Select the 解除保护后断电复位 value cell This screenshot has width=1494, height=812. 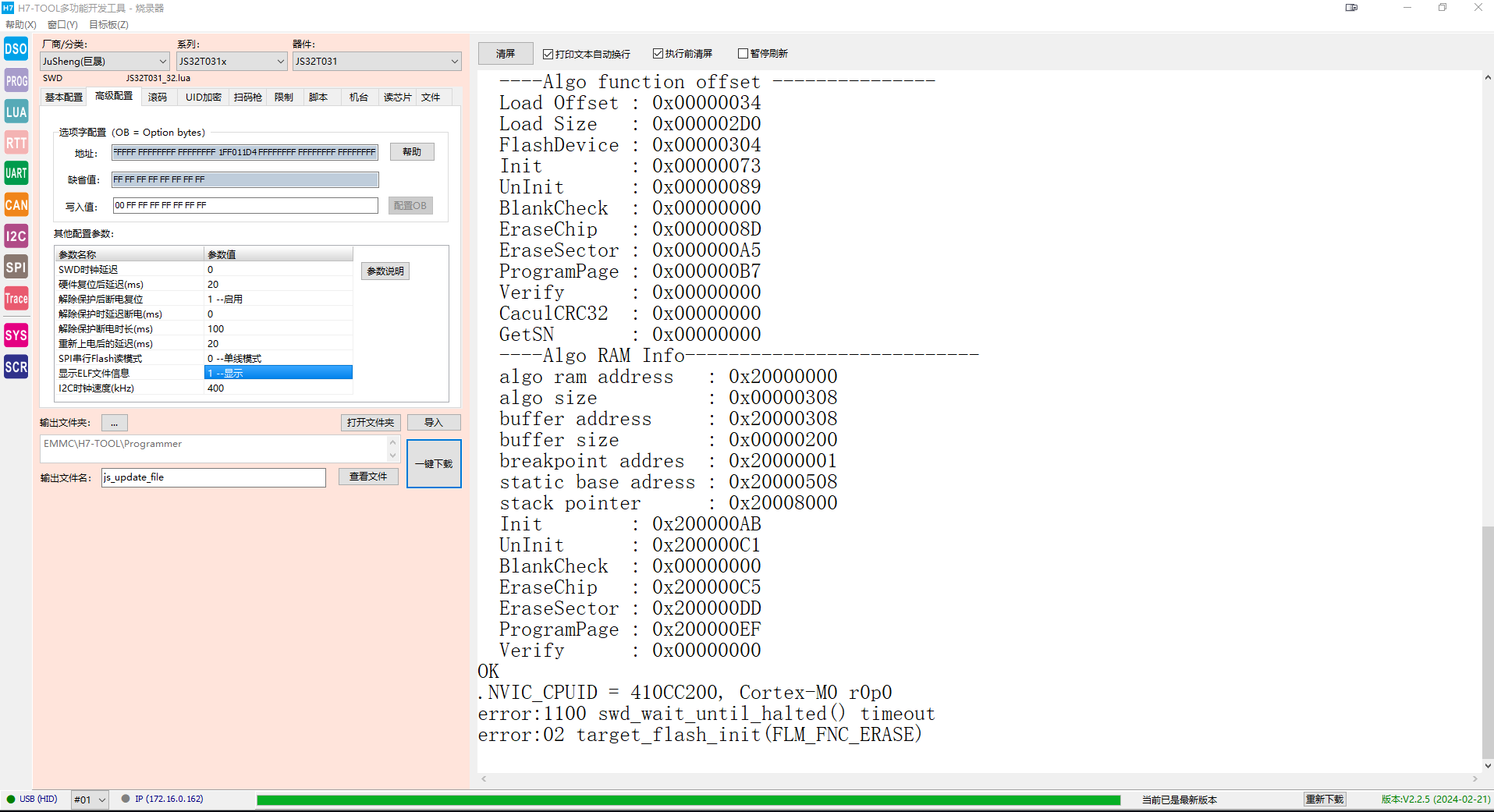pyautogui.click(x=279, y=299)
